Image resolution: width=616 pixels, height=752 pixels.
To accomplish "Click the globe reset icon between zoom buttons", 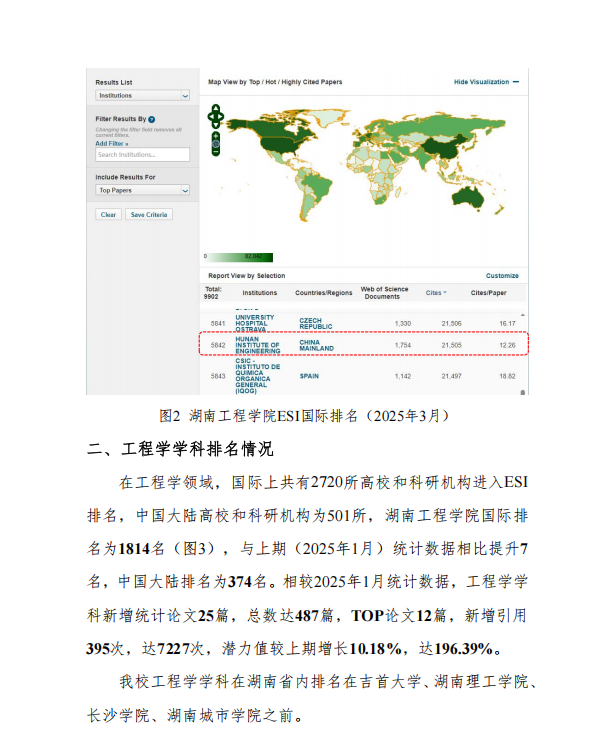I will point(215,142).
